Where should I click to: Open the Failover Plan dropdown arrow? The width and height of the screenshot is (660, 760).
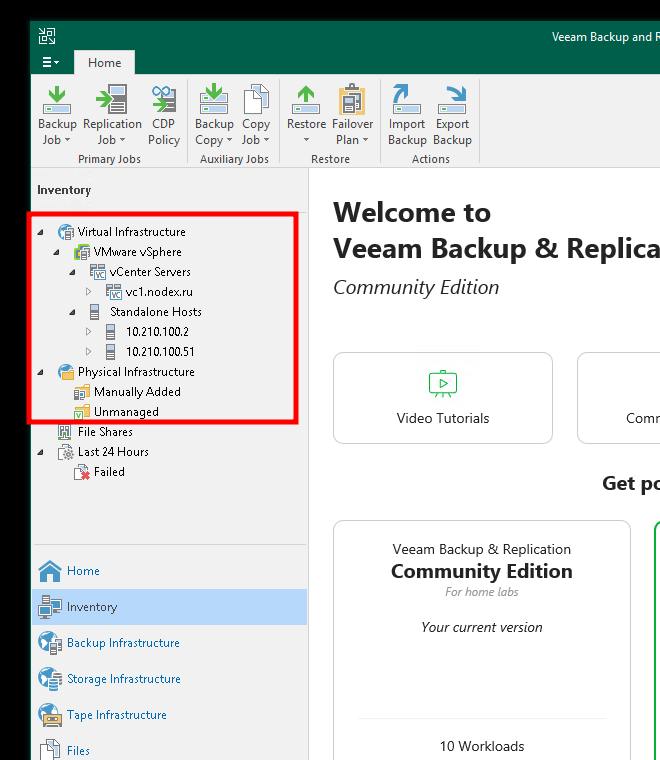tap(365, 140)
